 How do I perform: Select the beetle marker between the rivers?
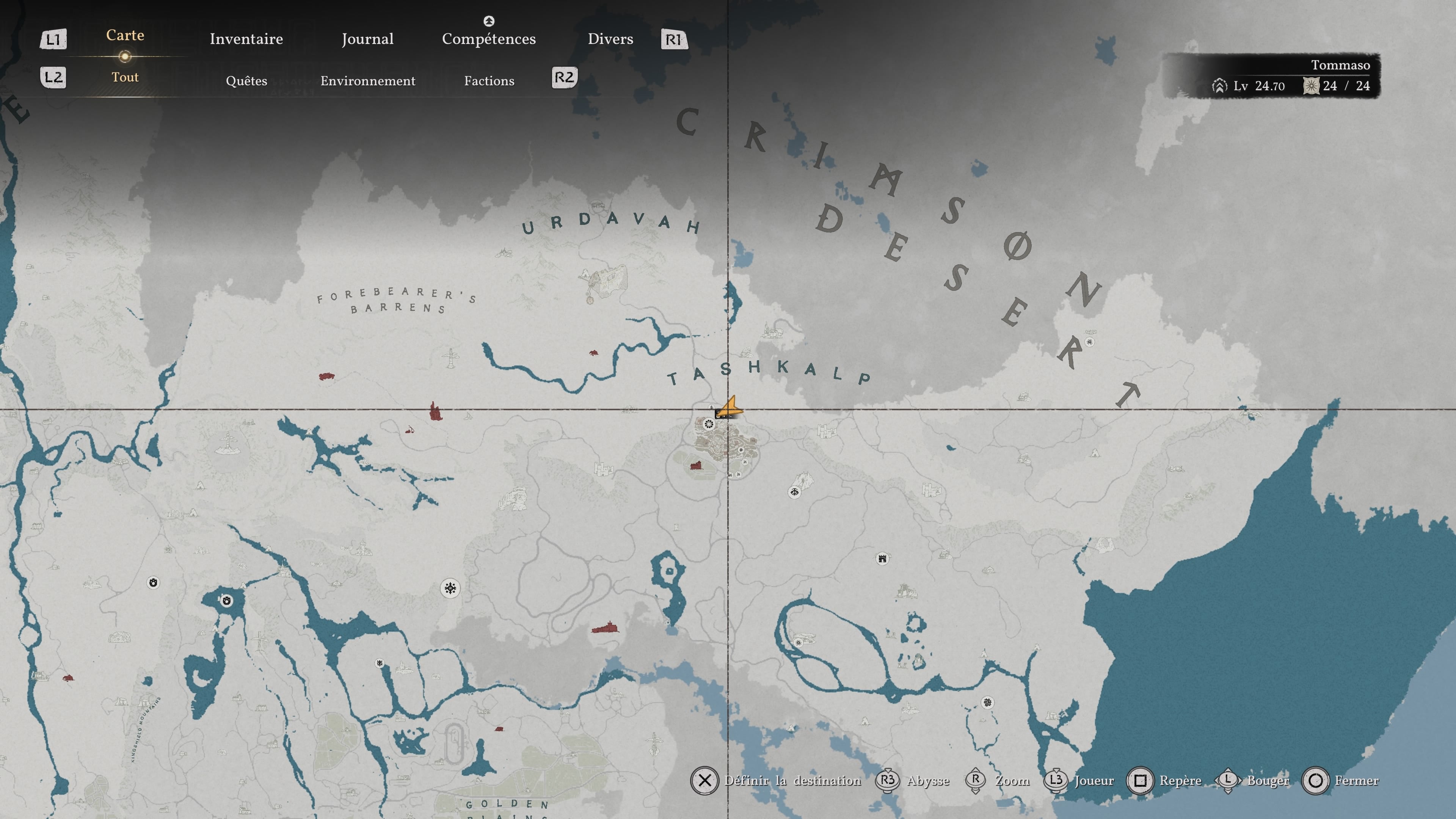click(380, 663)
